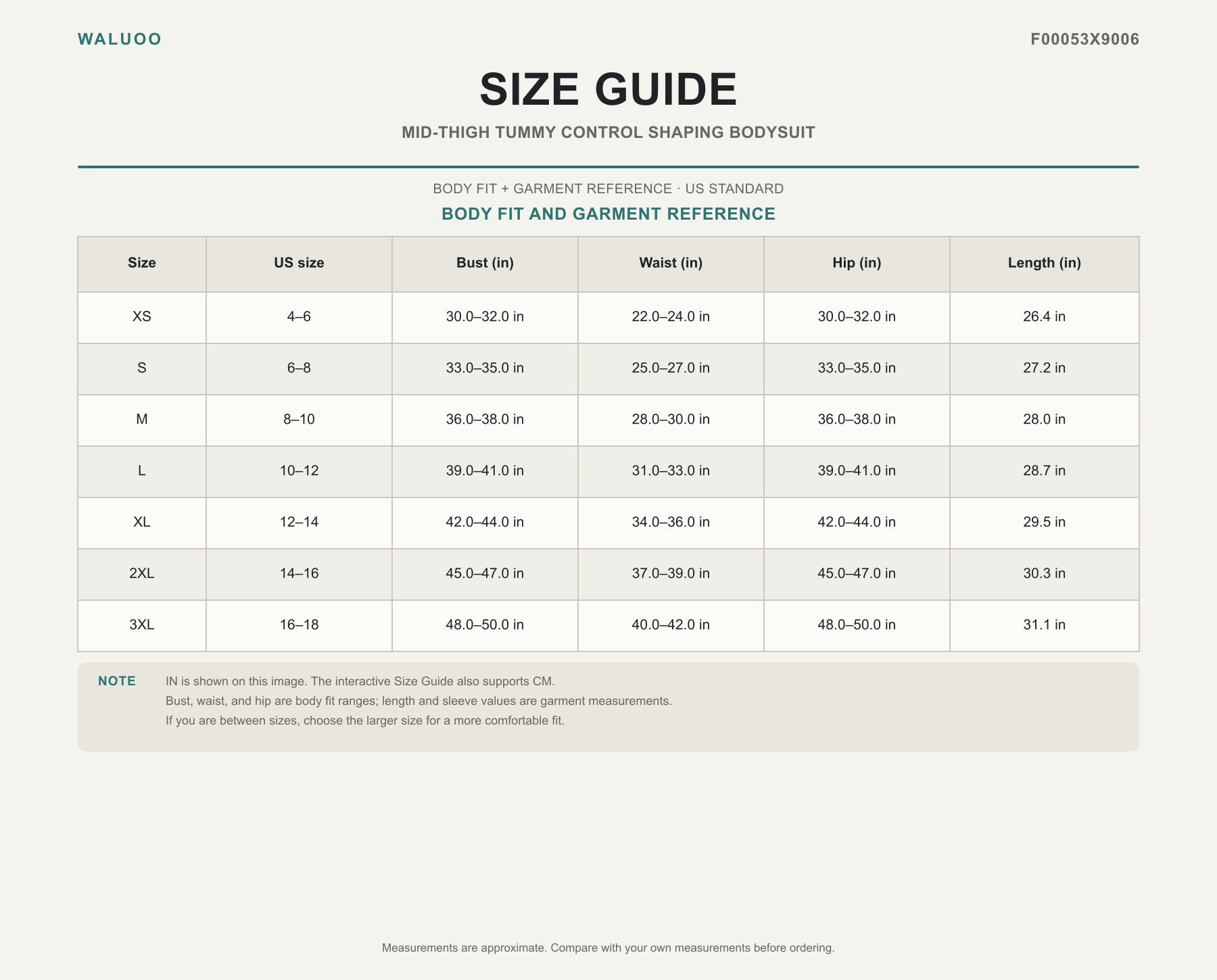
Task: Click length value 28.0 in
Action: 1044,420
